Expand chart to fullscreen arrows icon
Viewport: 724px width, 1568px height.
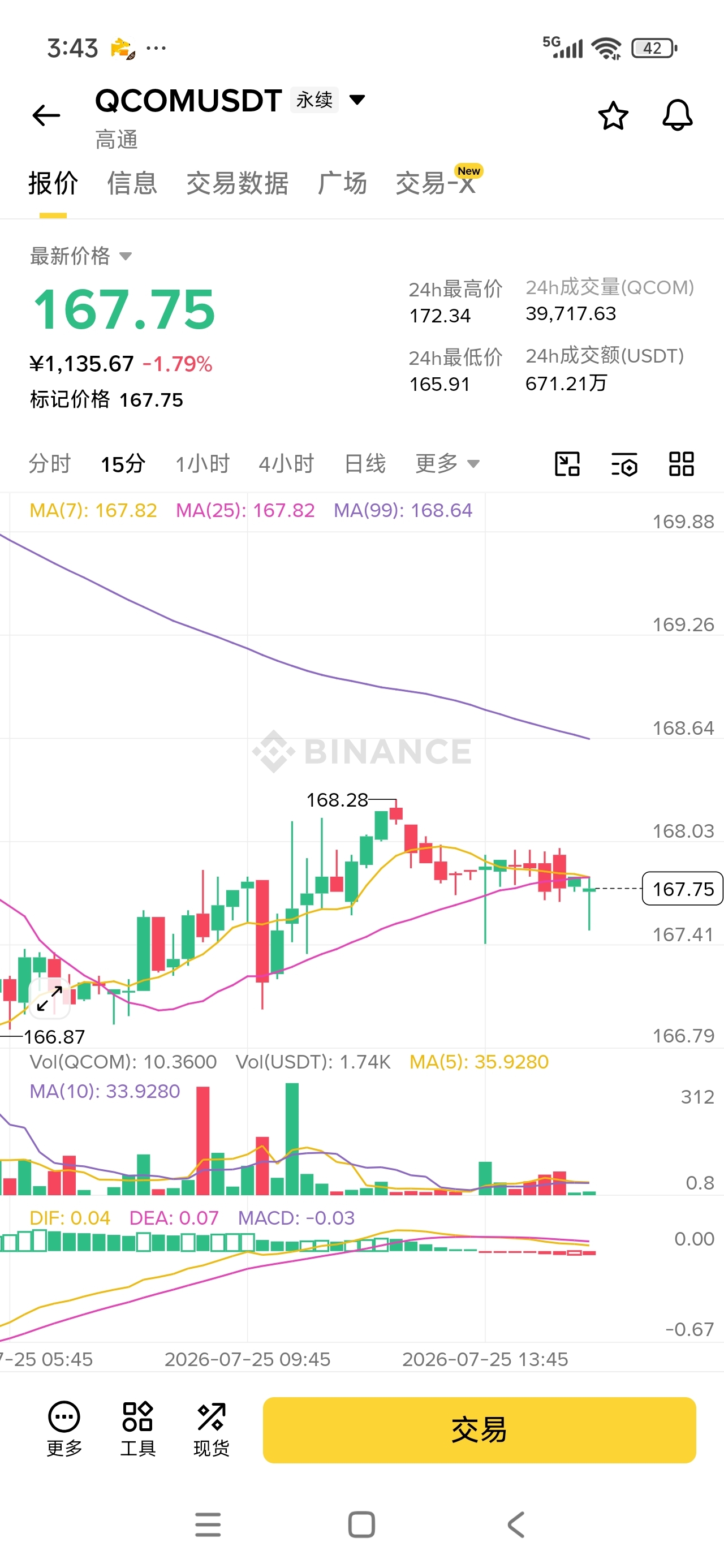(x=49, y=998)
